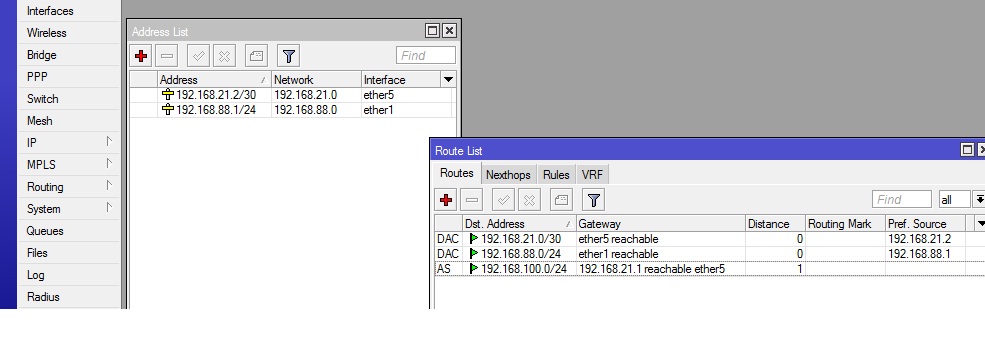The height and width of the screenshot is (360, 985).
Task: Open Interfaces from the sidebar
Action: [x=68, y=11]
